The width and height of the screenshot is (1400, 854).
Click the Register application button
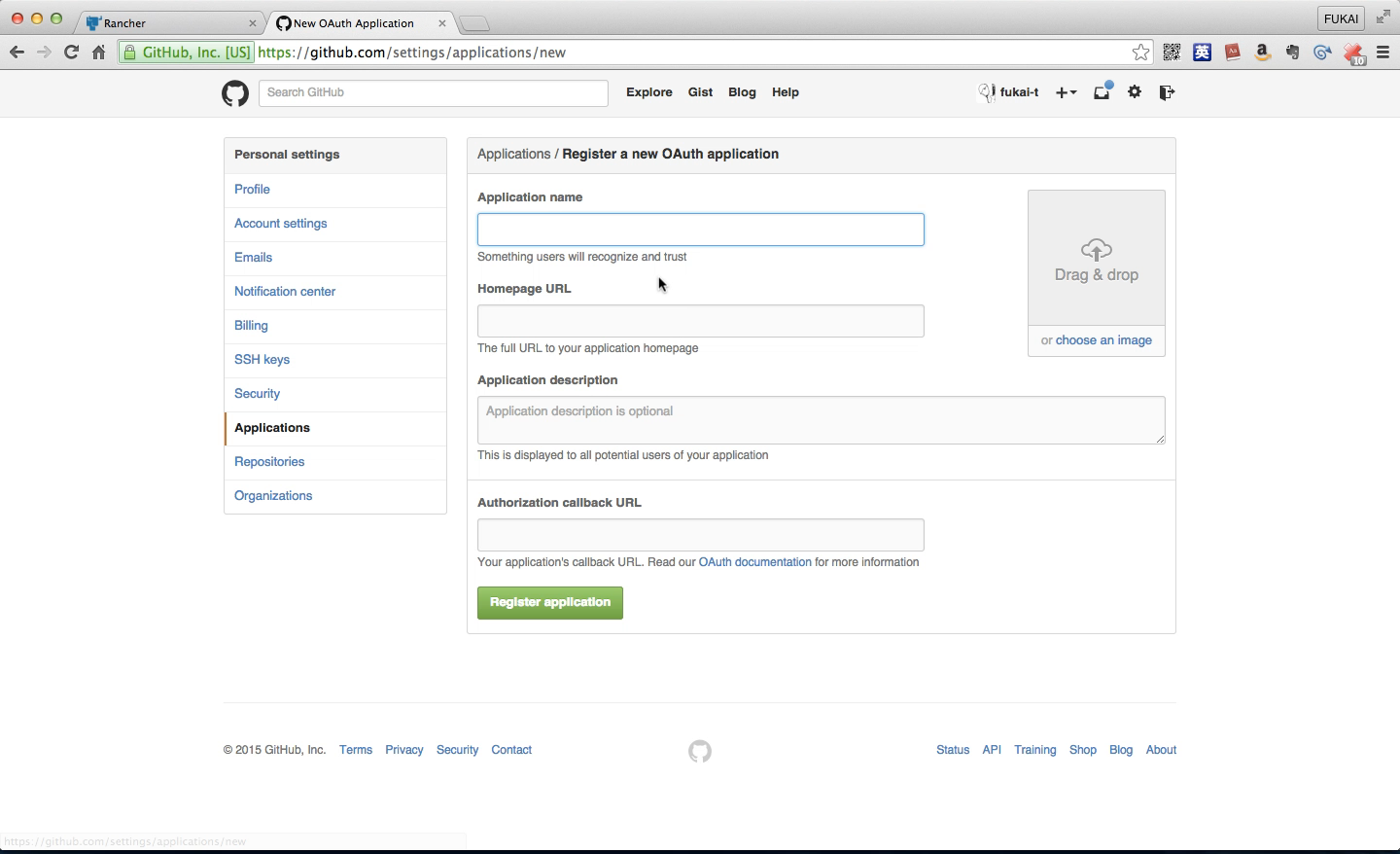[x=550, y=603]
